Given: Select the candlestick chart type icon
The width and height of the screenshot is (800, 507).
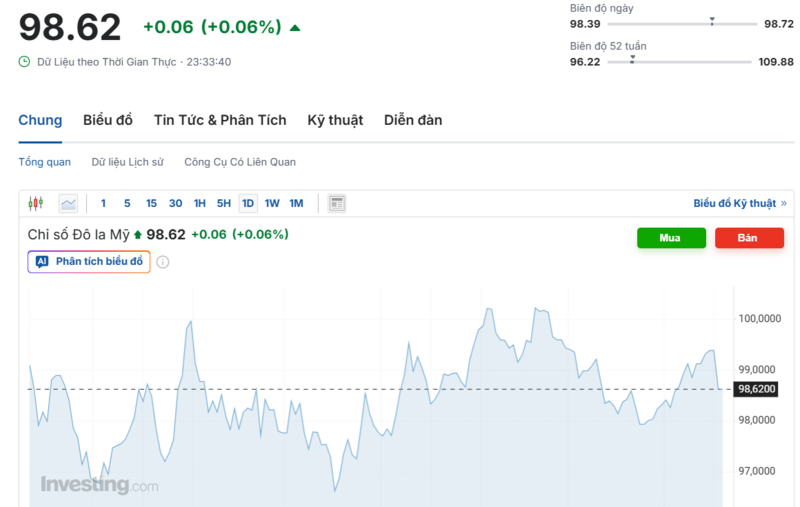Looking at the screenshot, I should pyautogui.click(x=36, y=203).
